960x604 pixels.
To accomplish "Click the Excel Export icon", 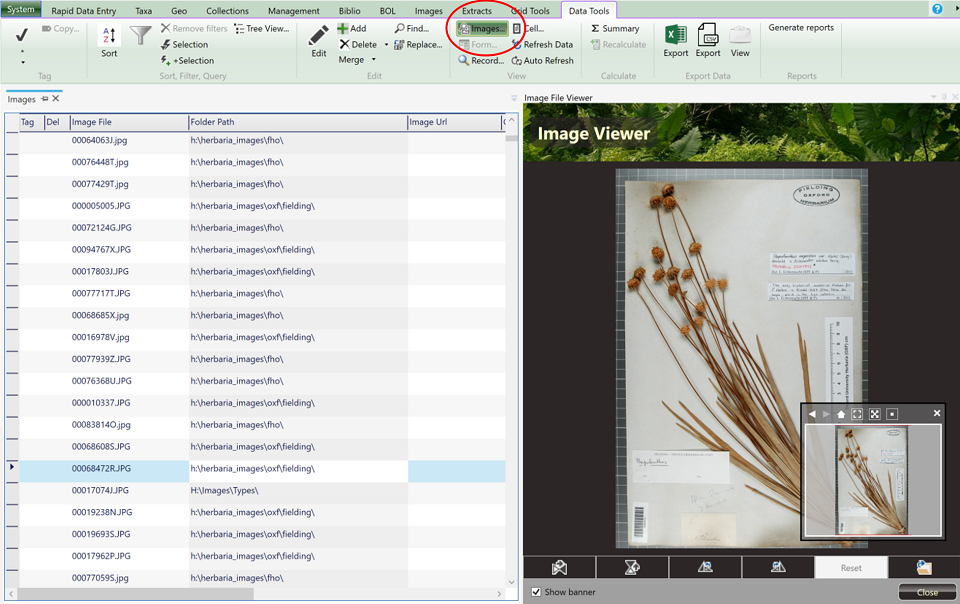I will click(676, 35).
